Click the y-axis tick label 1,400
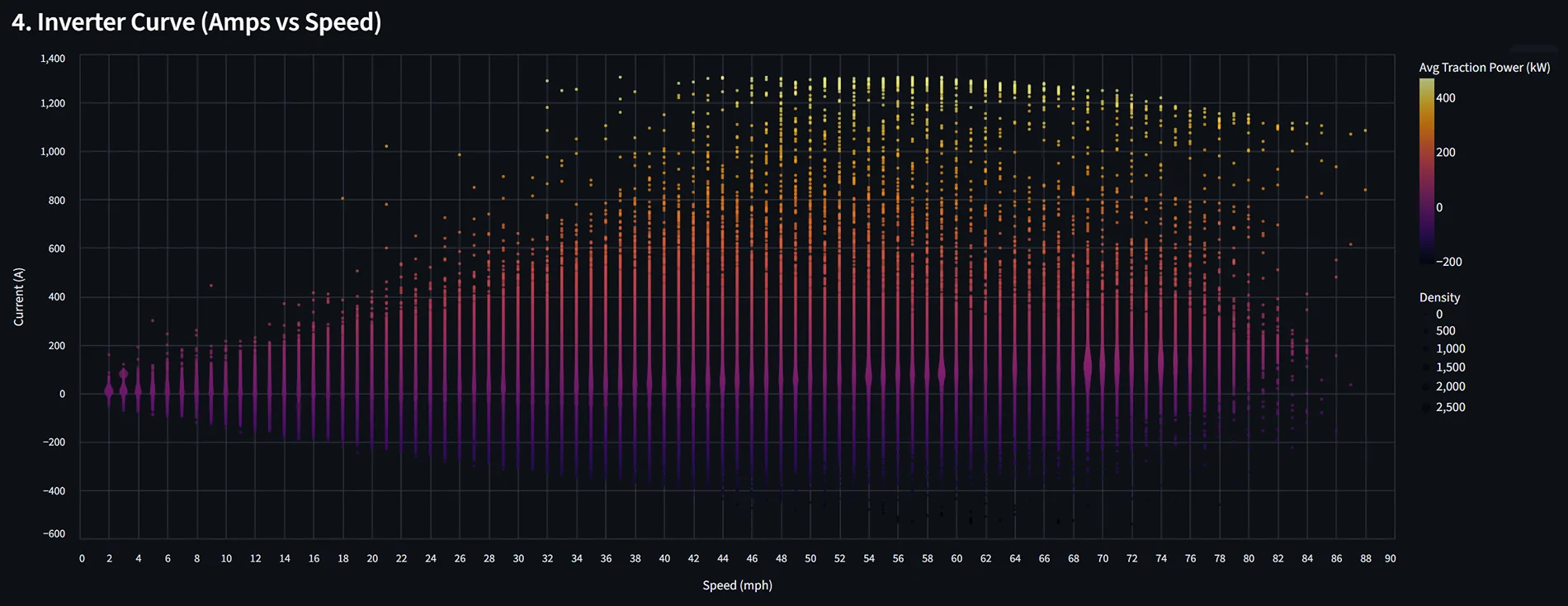 point(53,59)
